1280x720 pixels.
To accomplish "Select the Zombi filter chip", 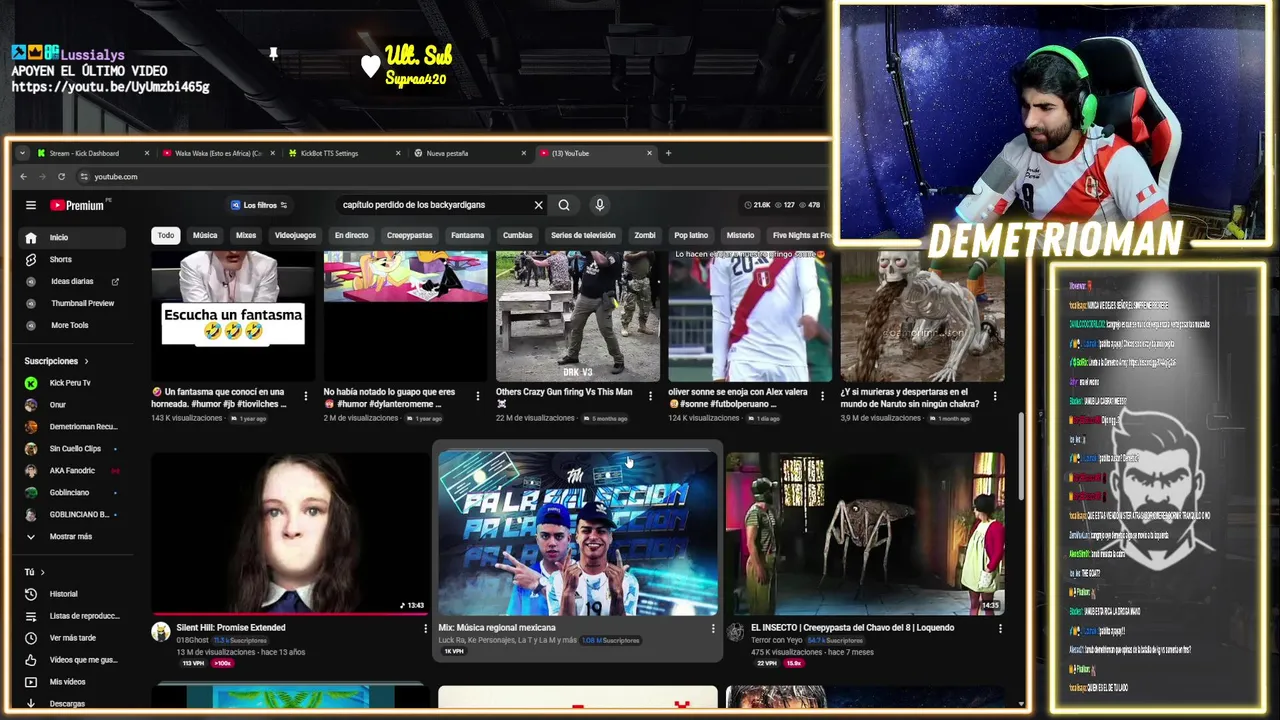I will point(645,235).
